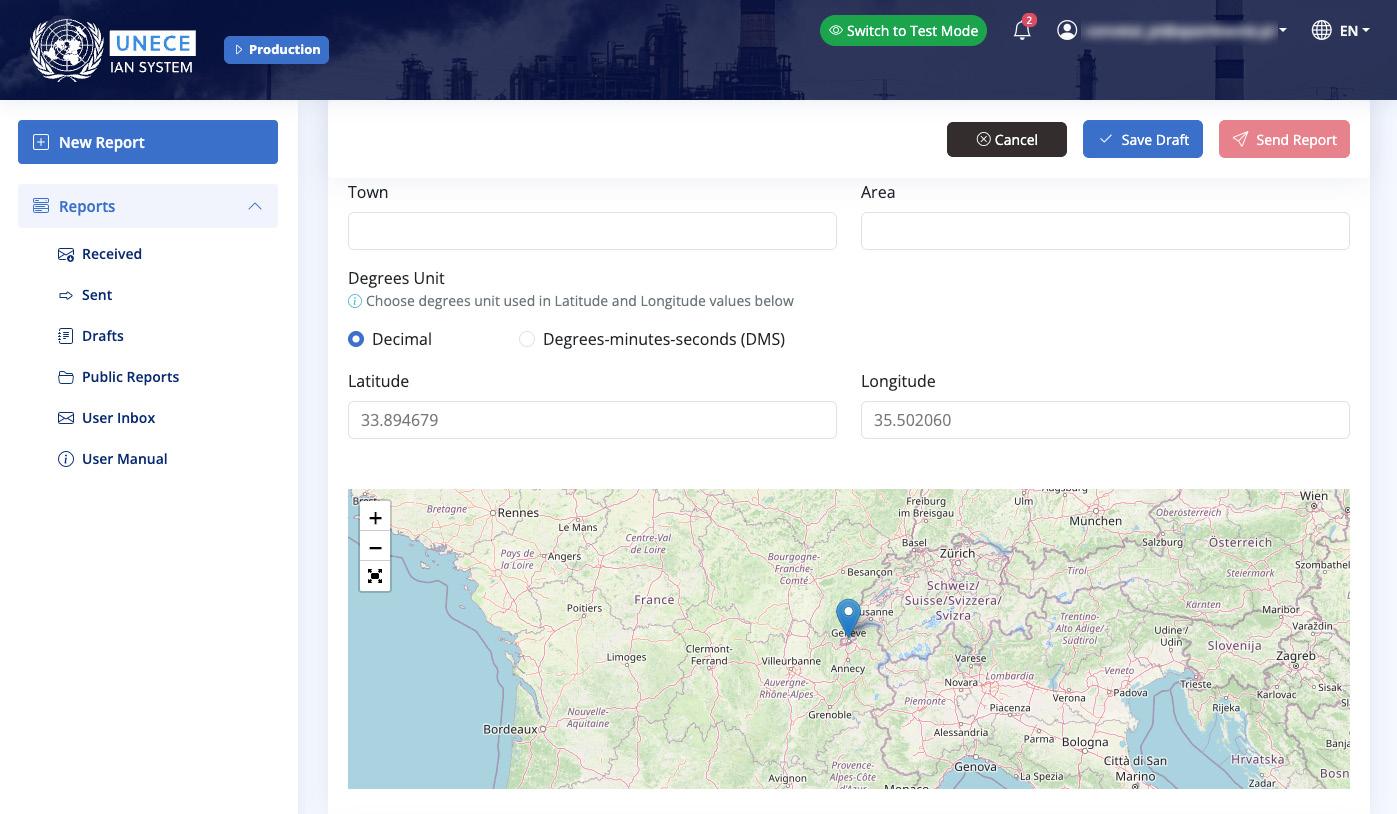Select Degrees-minutes-seconds (DMS) radio option
Viewport: 1397px width, 814px height.
pyautogui.click(x=527, y=339)
